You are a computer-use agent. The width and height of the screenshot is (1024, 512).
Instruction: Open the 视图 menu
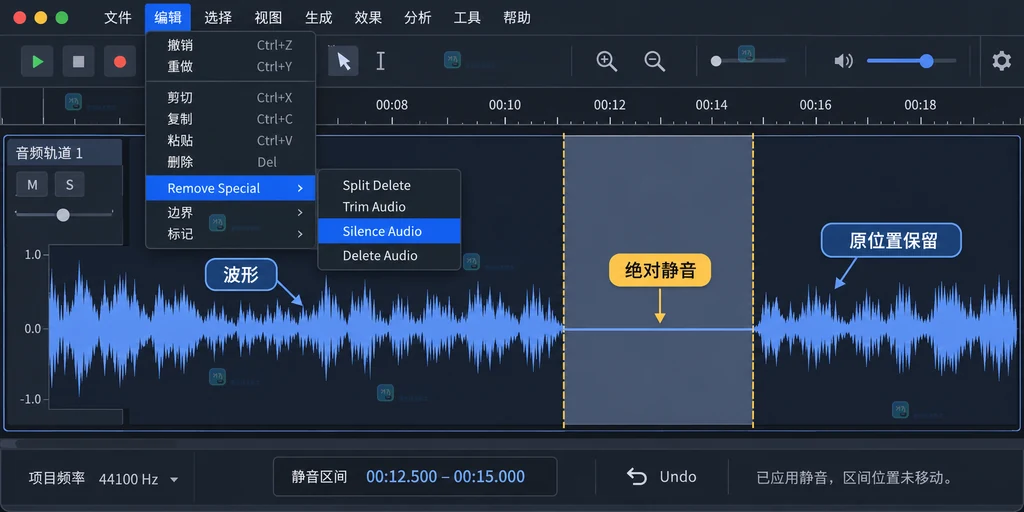click(268, 18)
